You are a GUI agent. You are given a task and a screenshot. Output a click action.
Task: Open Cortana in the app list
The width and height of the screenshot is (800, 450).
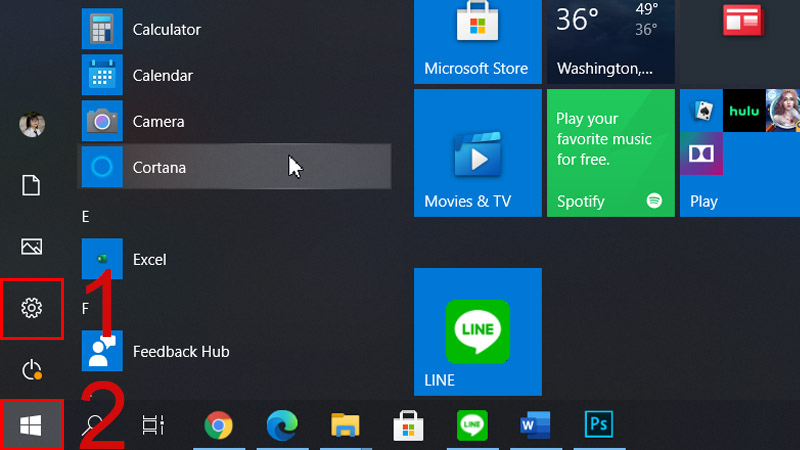[235, 167]
